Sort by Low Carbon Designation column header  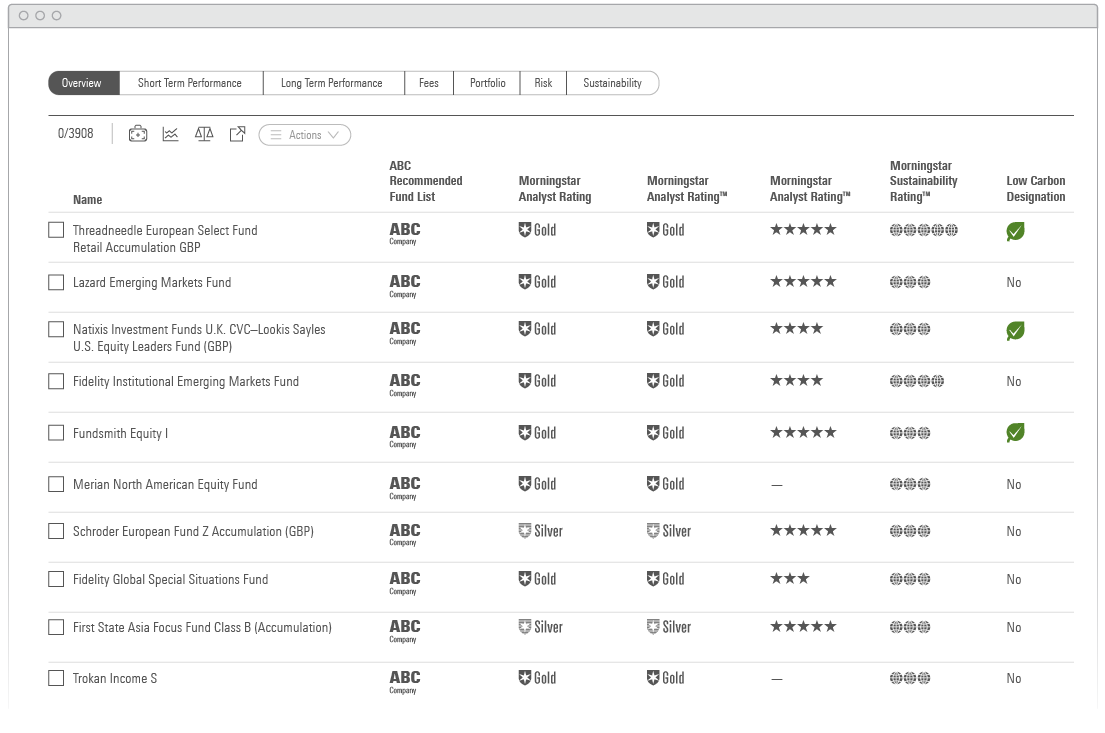[x=1035, y=189]
